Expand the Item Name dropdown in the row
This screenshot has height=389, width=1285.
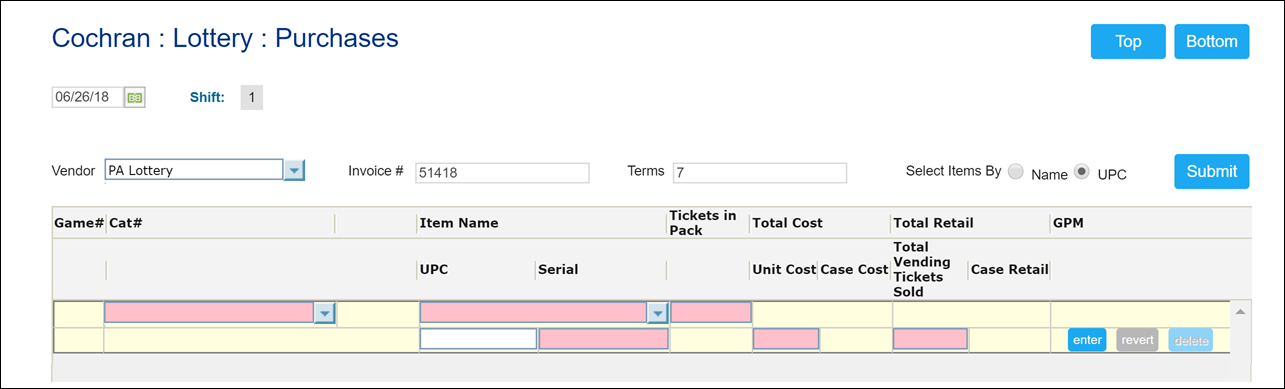tap(657, 314)
